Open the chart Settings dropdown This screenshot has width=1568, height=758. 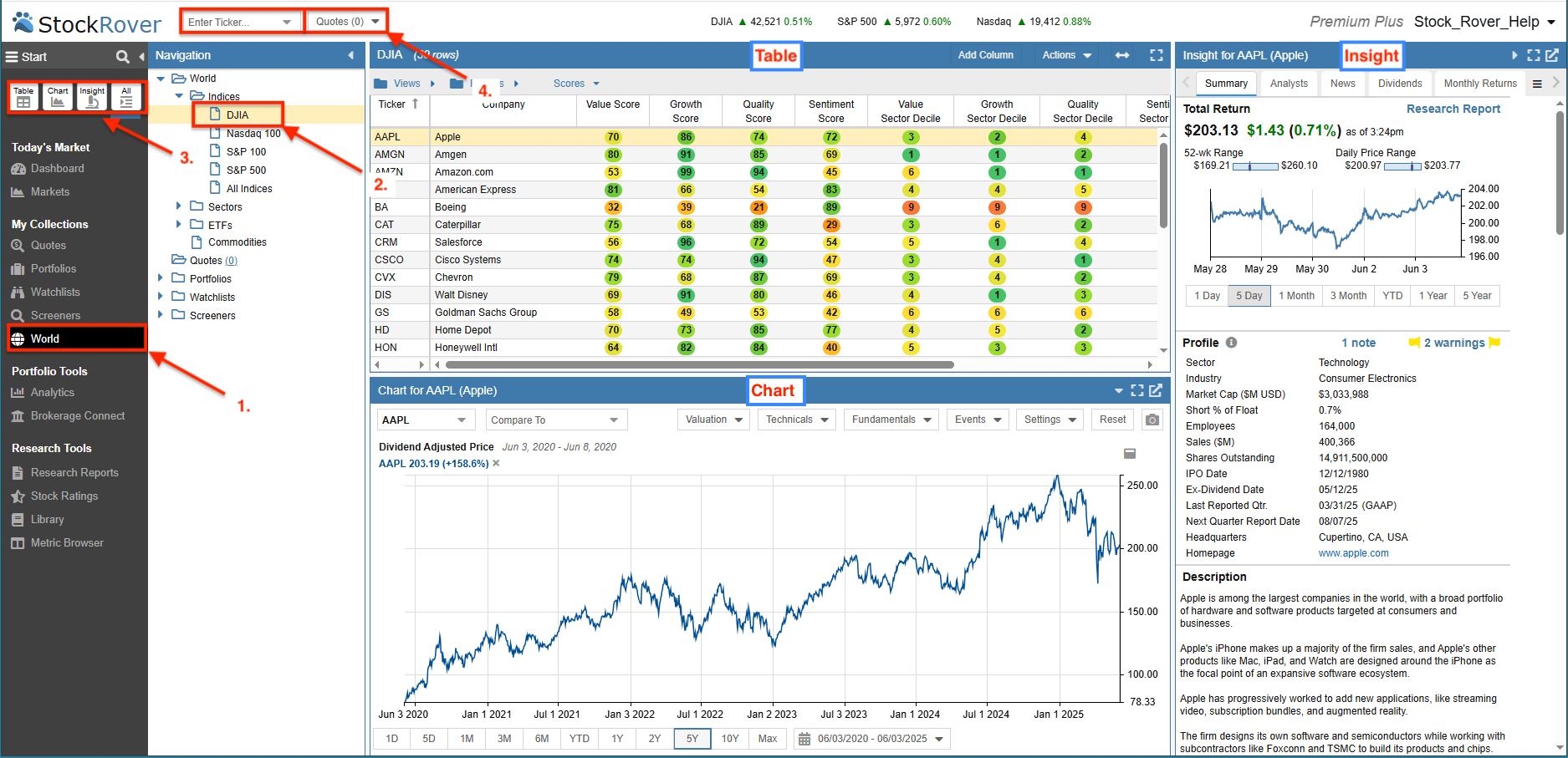(1050, 420)
